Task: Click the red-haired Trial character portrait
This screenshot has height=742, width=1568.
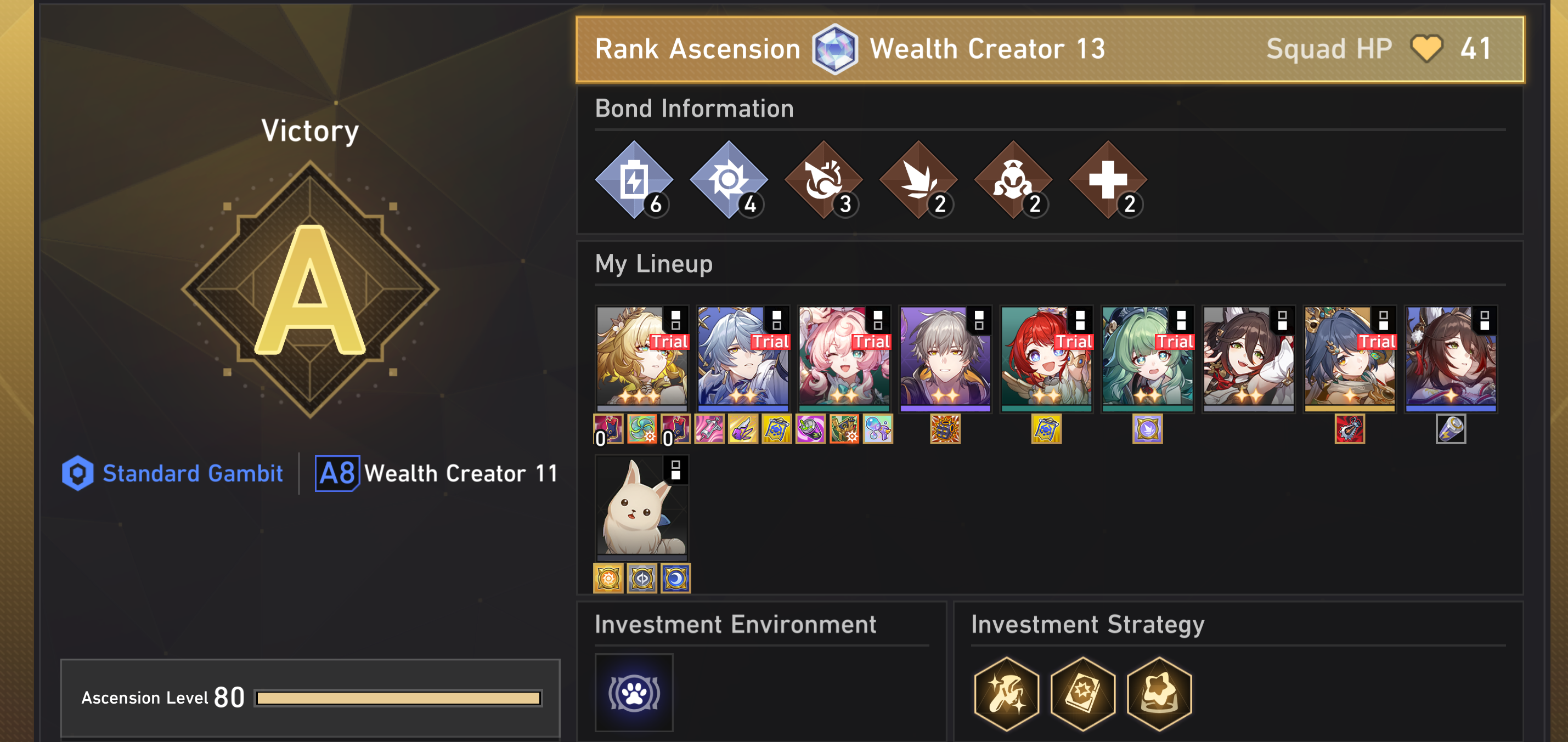Action: click(x=1046, y=359)
